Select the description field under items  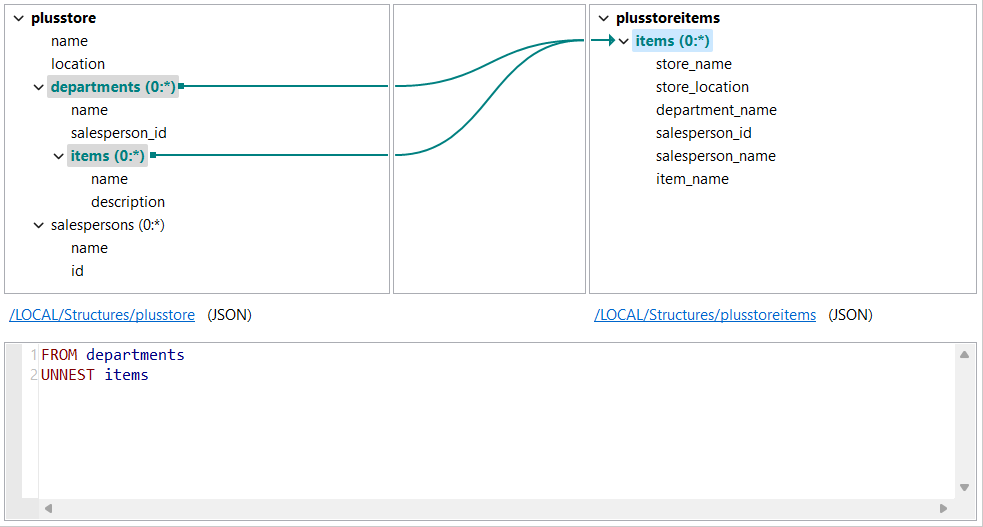point(128,202)
